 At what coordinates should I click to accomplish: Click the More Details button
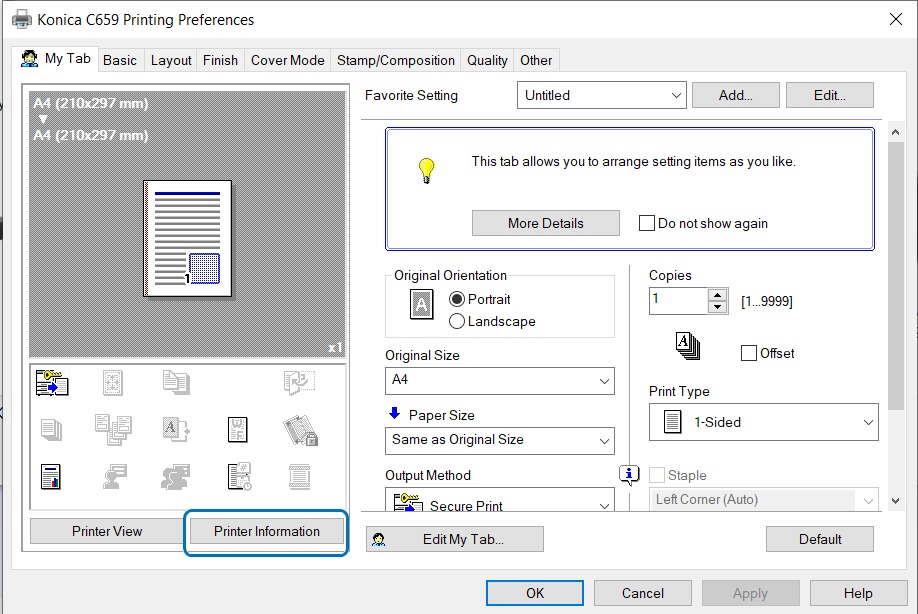tap(545, 223)
